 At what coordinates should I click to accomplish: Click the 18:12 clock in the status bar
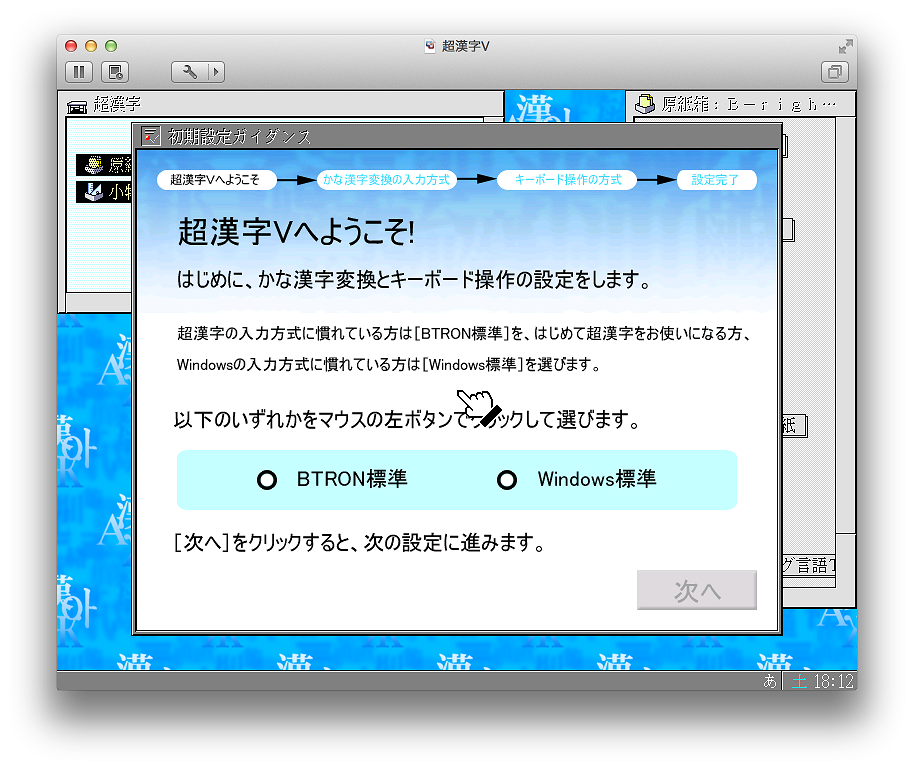[x=833, y=682]
